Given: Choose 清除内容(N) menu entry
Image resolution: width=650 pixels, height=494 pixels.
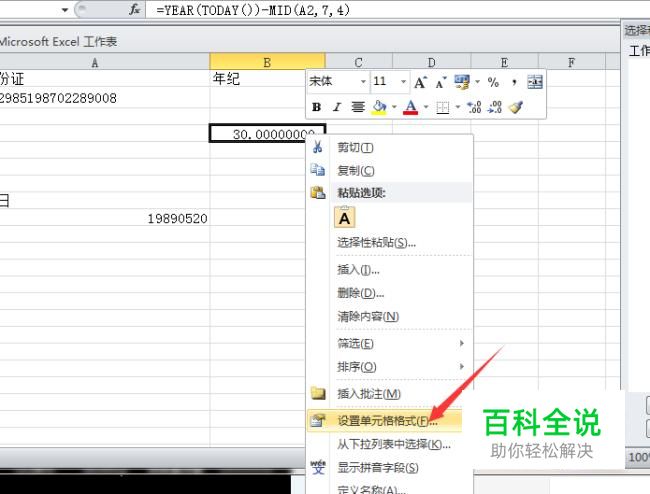Looking at the screenshot, I should pyautogui.click(x=390, y=316).
